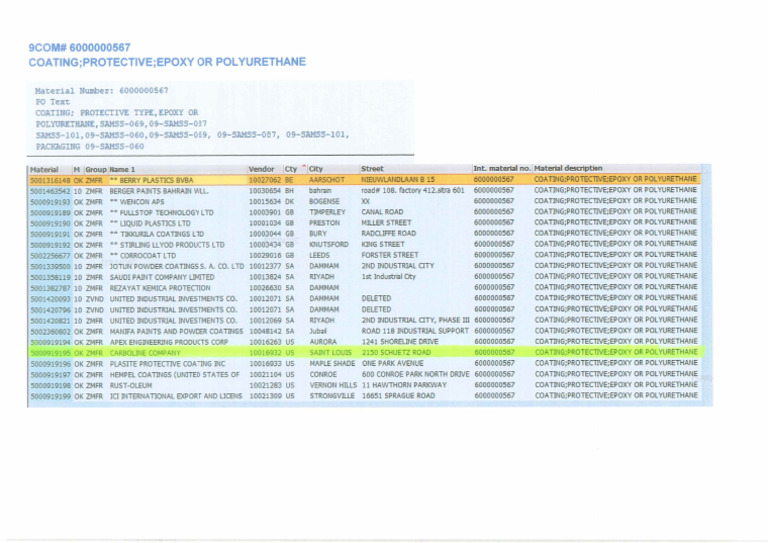
Task: Select vendor number 10027062
Action: coord(265,180)
